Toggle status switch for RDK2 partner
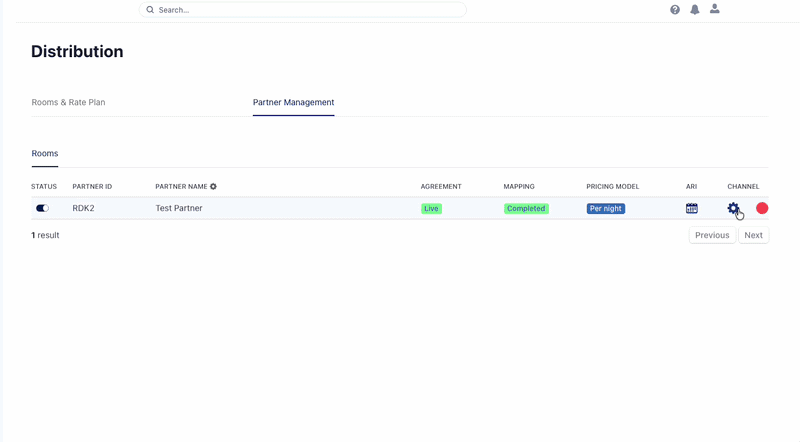Screen dimensions: 800x442 click(x=42, y=208)
